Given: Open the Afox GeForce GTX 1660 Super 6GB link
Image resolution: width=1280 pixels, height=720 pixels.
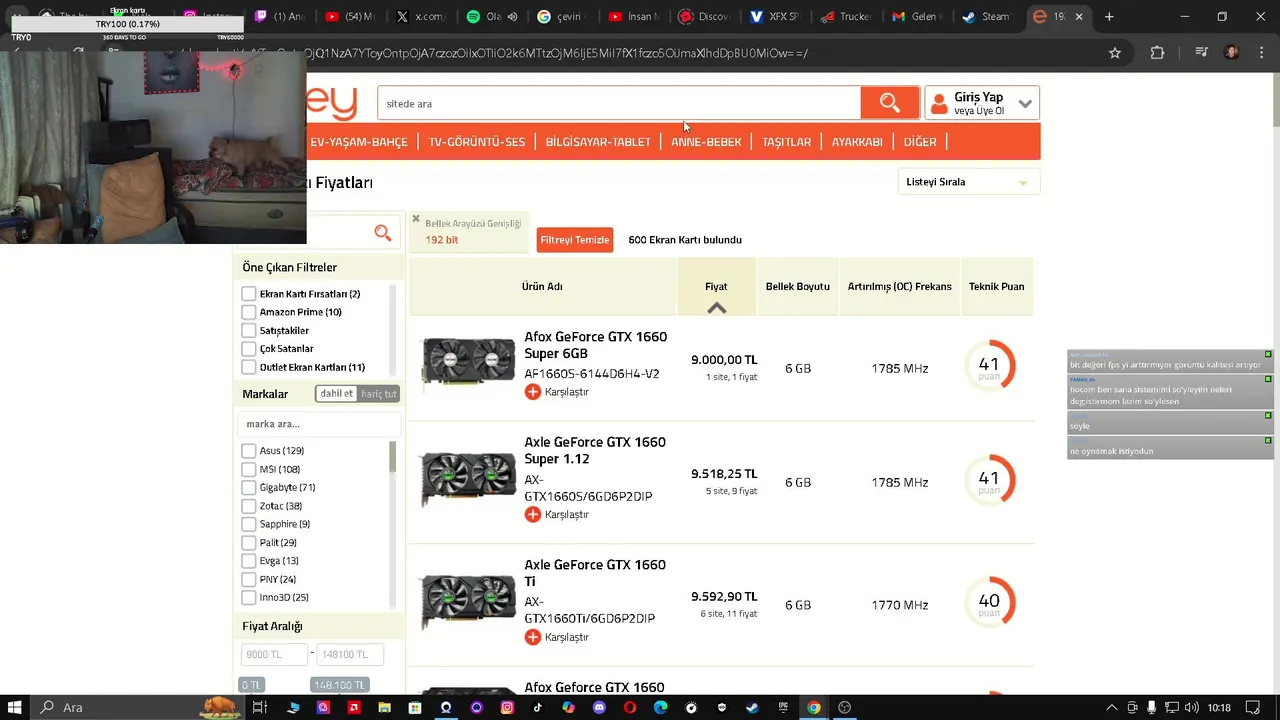Looking at the screenshot, I should tap(595, 345).
